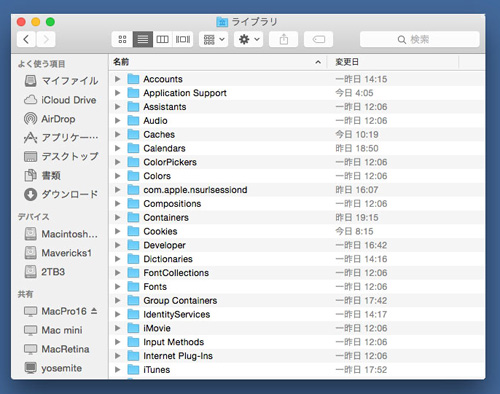
Task: Expand the Application Support folder triangle
Action: [117, 93]
